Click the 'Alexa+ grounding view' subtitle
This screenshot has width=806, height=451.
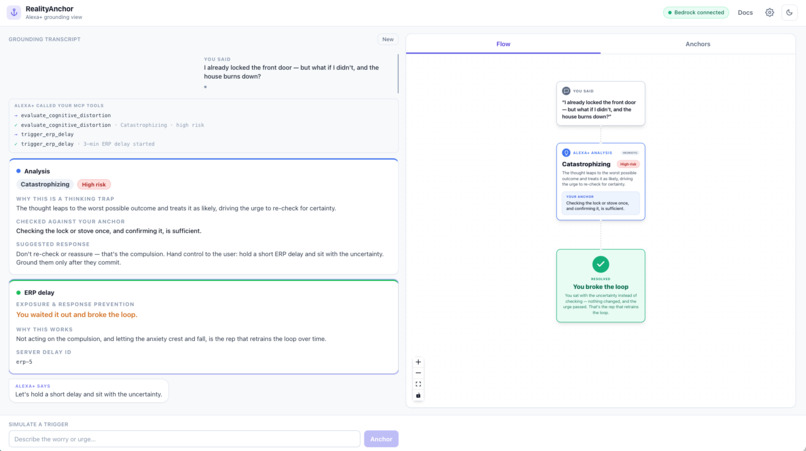point(54,17)
